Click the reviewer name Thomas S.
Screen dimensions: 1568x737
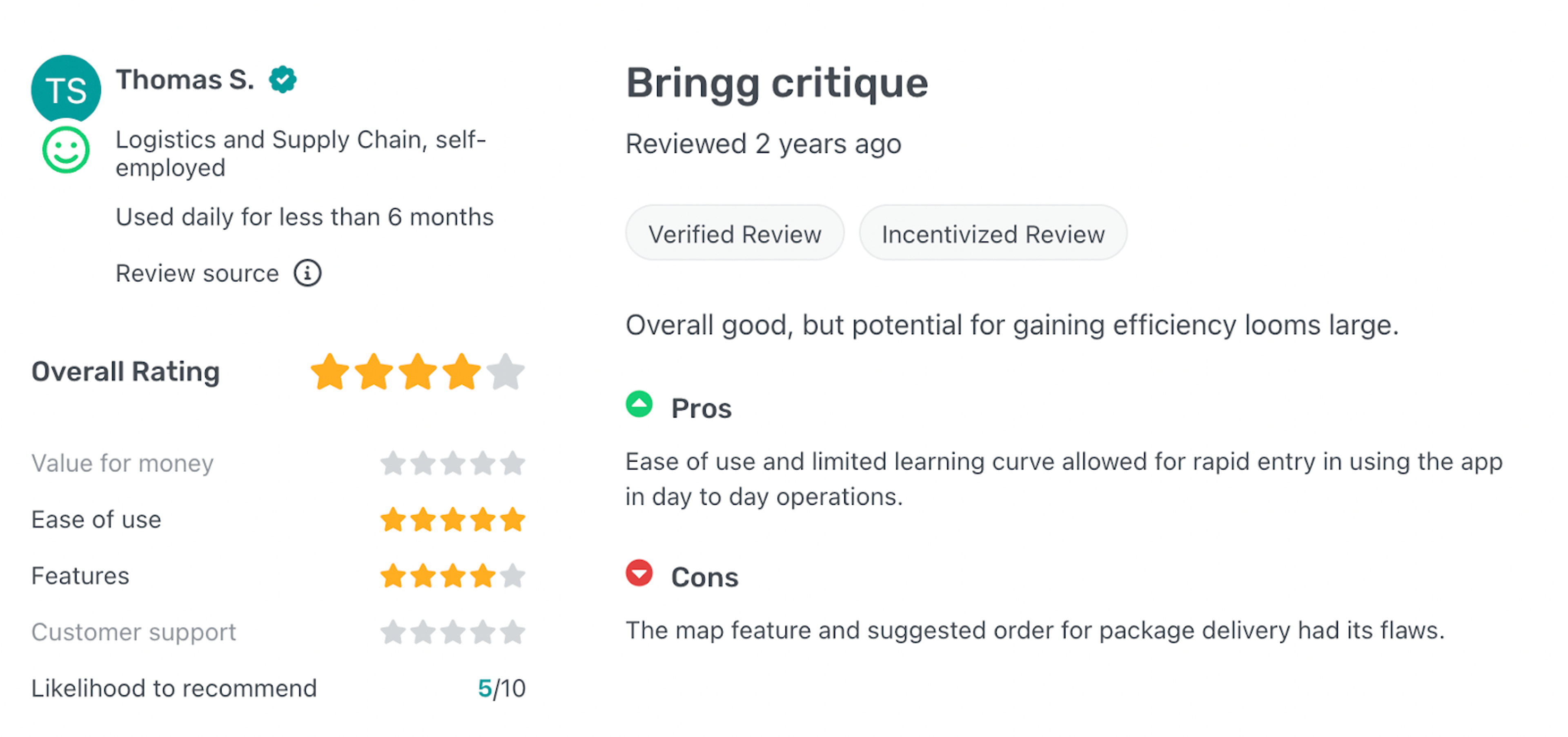point(186,79)
